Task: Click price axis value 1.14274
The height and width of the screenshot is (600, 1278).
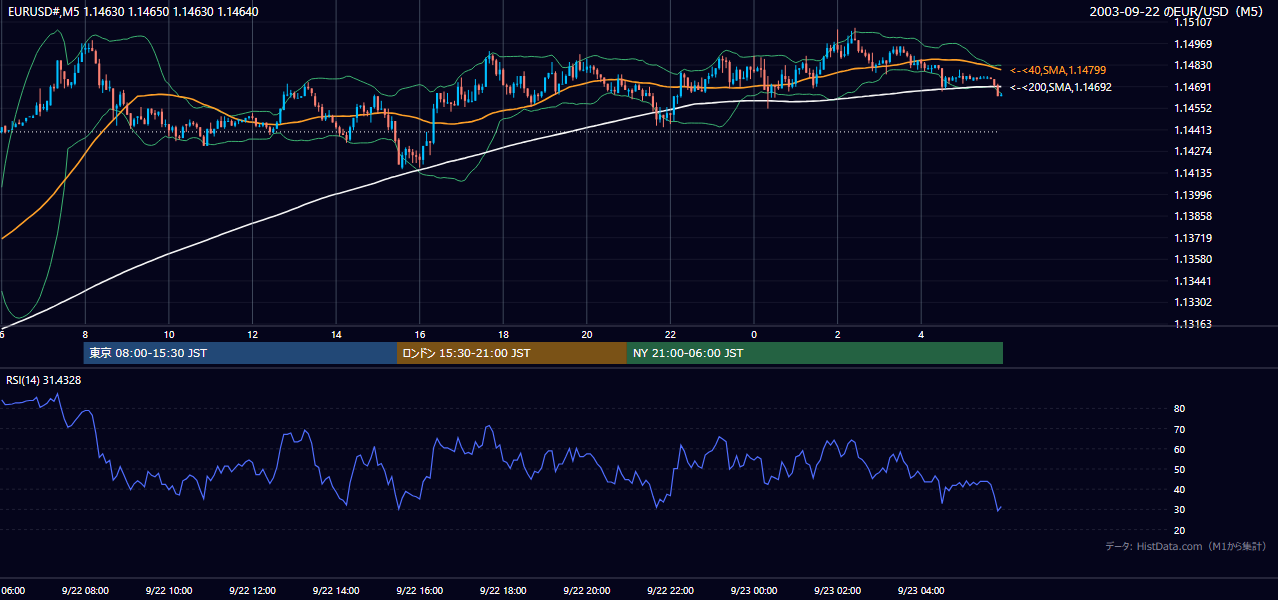Action: 1194,151
